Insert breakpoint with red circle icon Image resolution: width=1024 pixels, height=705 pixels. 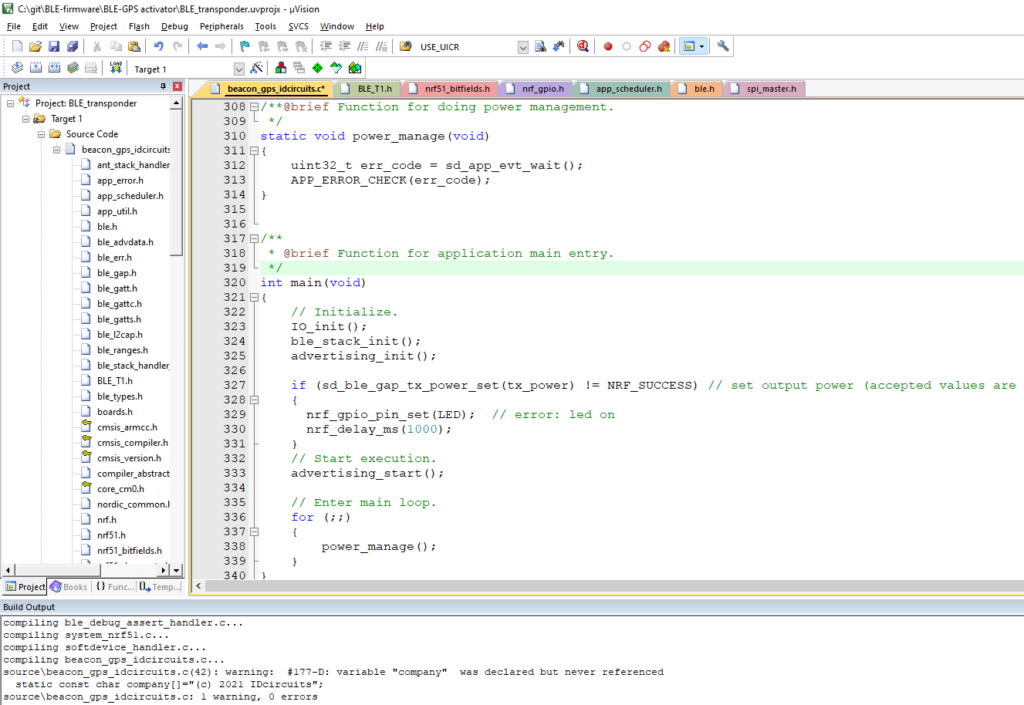click(607, 46)
